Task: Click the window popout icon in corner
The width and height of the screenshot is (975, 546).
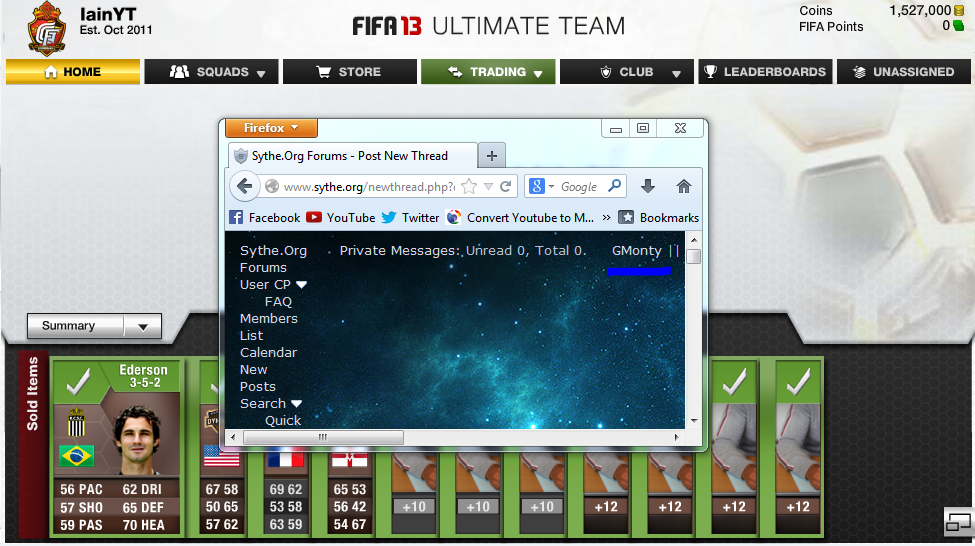Action: click(x=958, y=522)
